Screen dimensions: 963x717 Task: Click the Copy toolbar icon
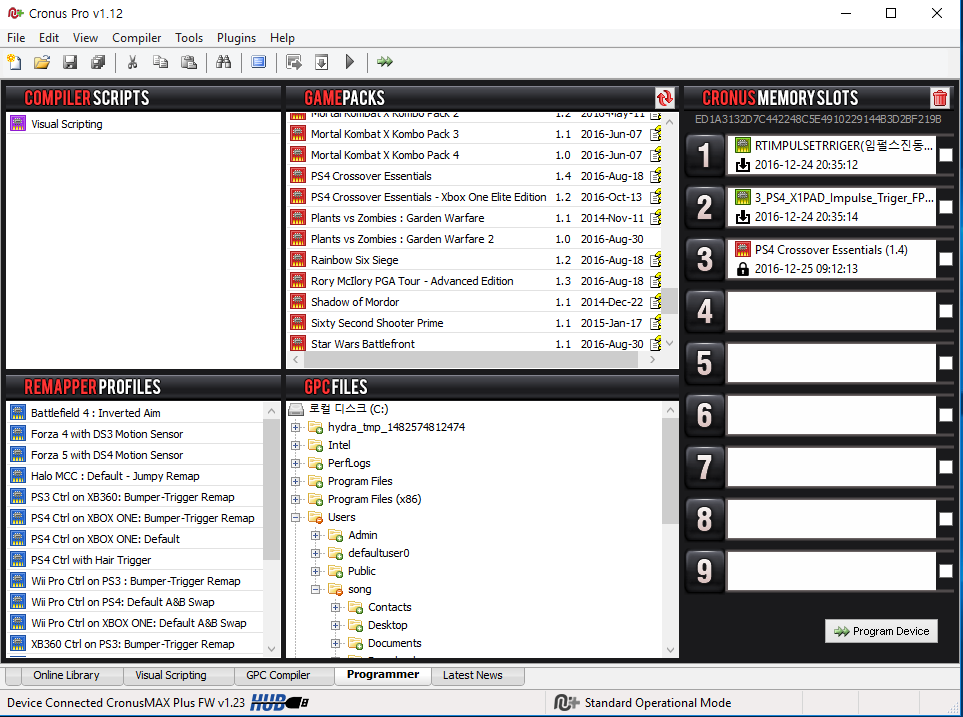(160, 62)
